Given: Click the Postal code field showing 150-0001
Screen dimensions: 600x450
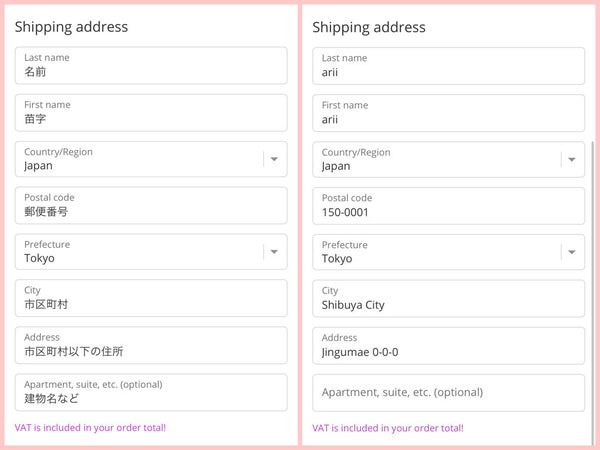Looking at the screenshot, I should pos(448,206).
